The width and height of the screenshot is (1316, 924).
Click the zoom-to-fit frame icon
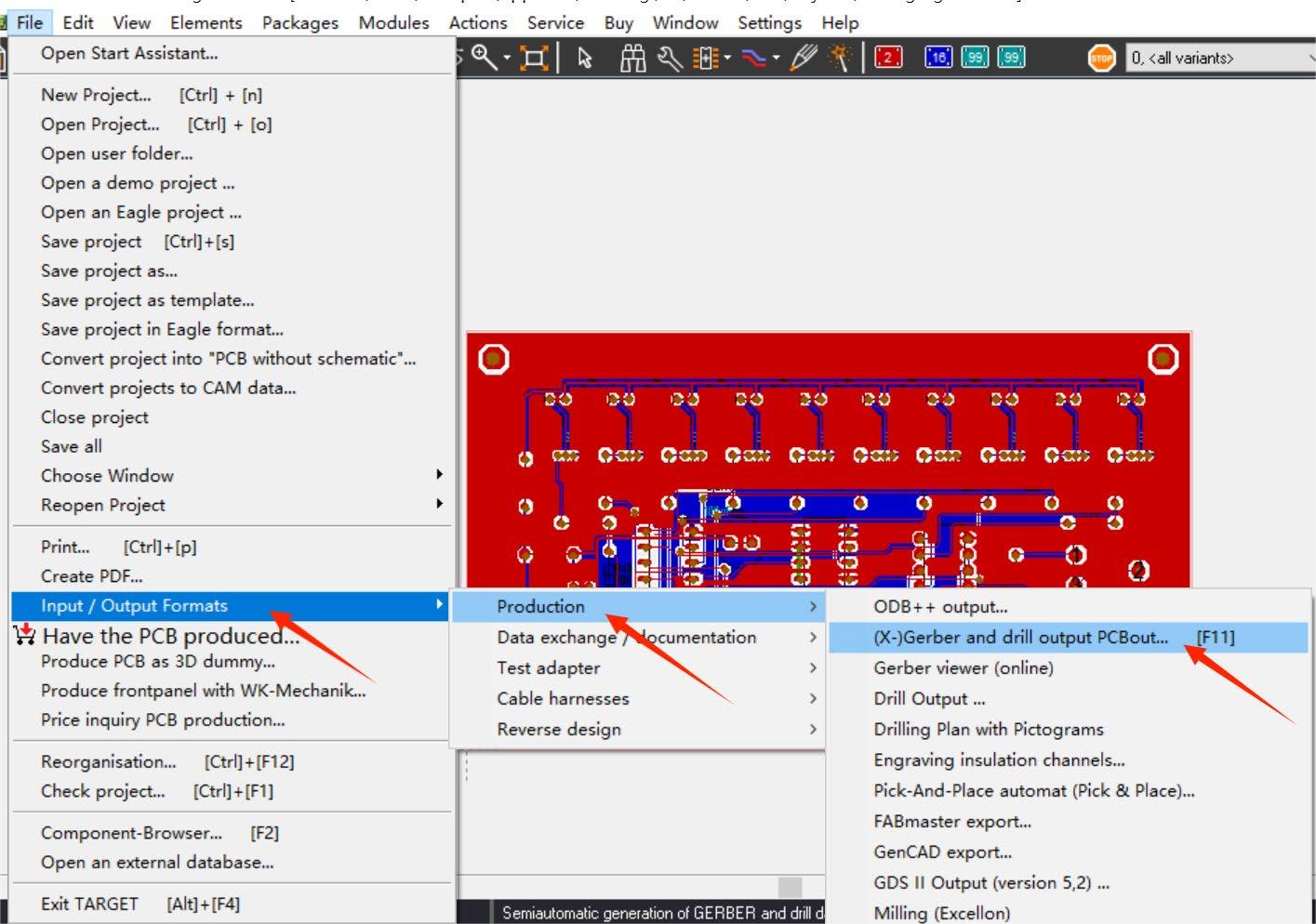point(534,59)
